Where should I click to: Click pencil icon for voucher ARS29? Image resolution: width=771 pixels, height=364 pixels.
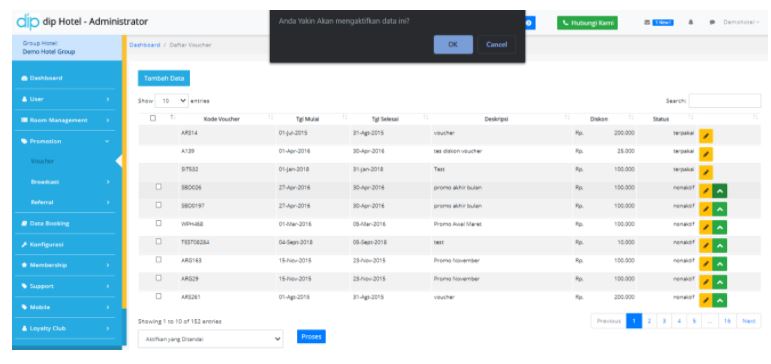(706, 282)
